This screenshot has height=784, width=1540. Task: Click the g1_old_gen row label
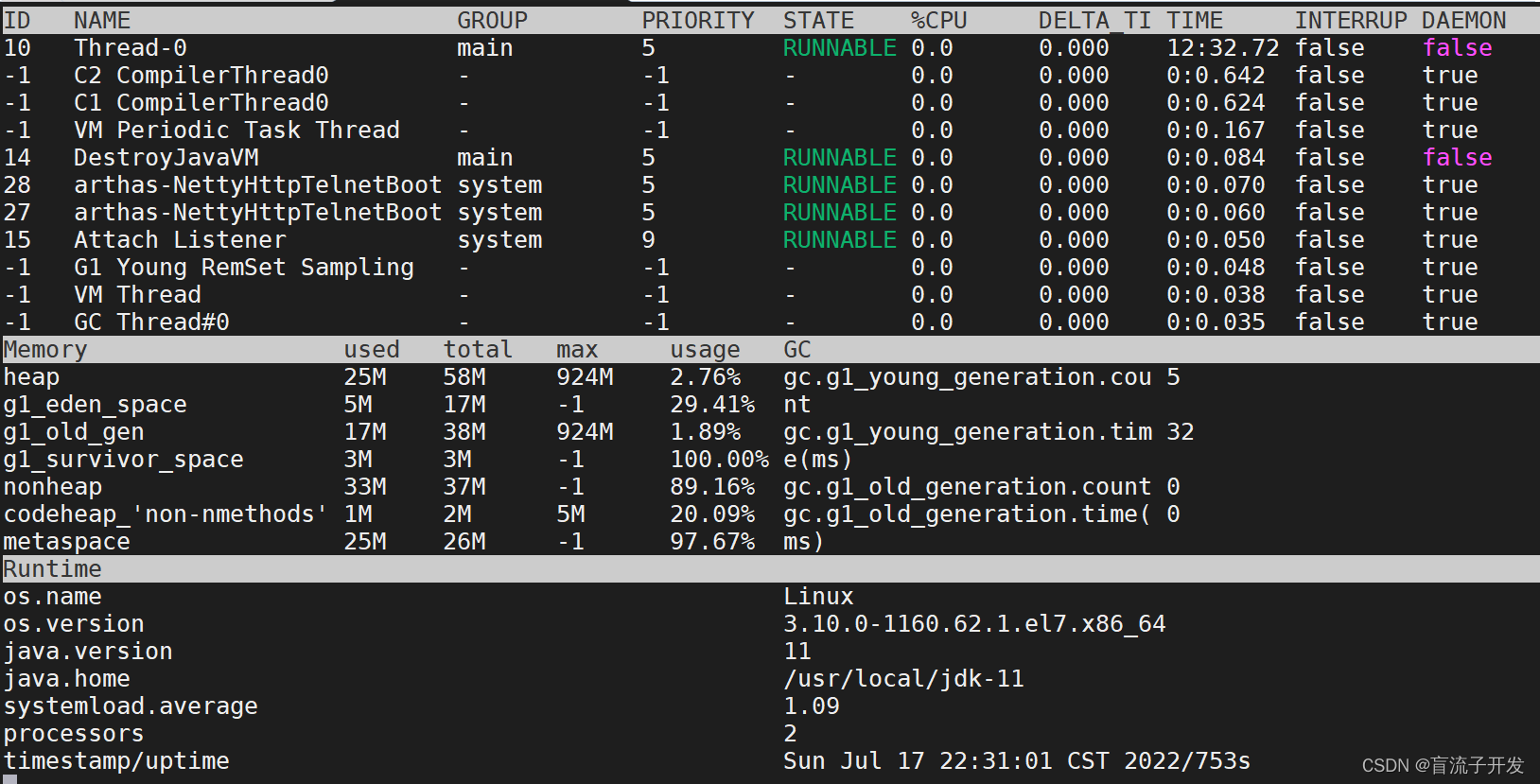click(74, 431)
